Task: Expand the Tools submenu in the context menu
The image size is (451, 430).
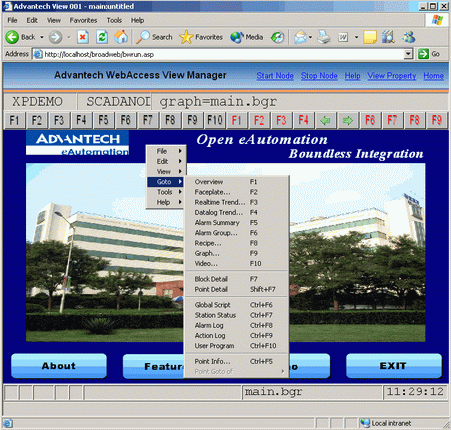Action: tap(166, 192)
